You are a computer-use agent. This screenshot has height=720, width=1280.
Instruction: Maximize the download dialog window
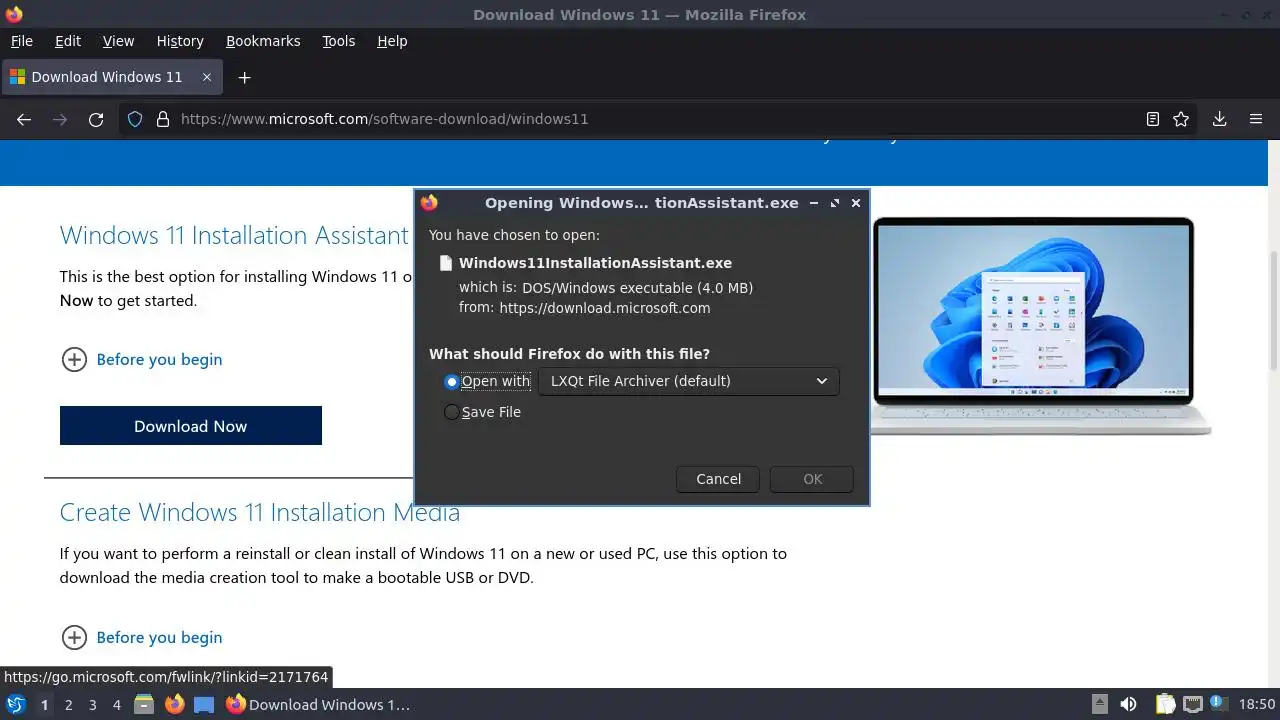[835, 203]
